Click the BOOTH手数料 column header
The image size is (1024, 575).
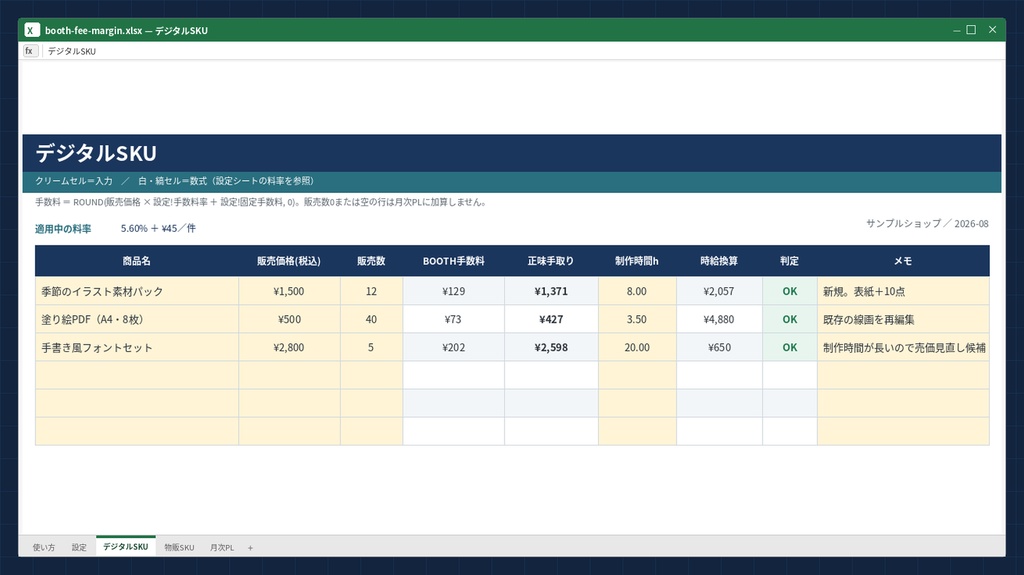(453, 261)
